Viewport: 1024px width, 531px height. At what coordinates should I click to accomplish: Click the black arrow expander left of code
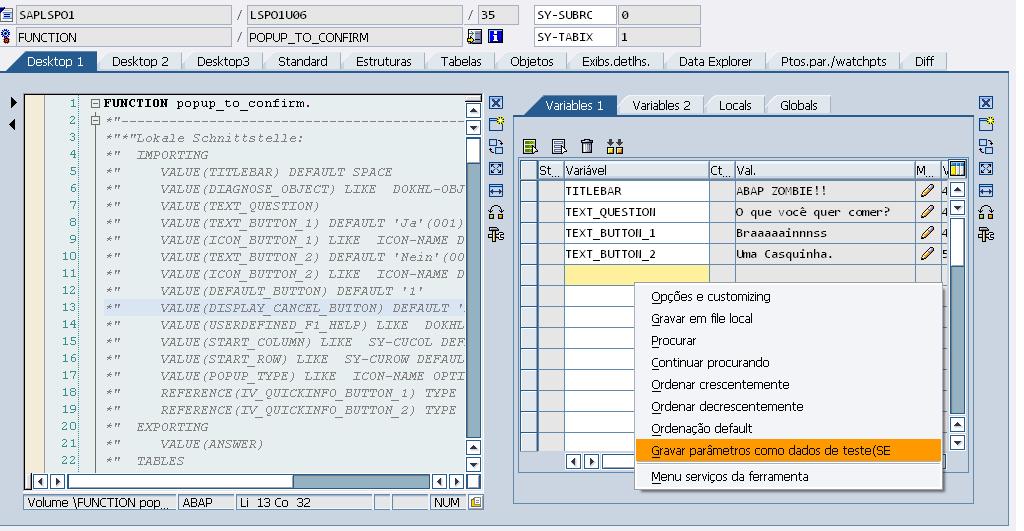[x=12, y=103]
